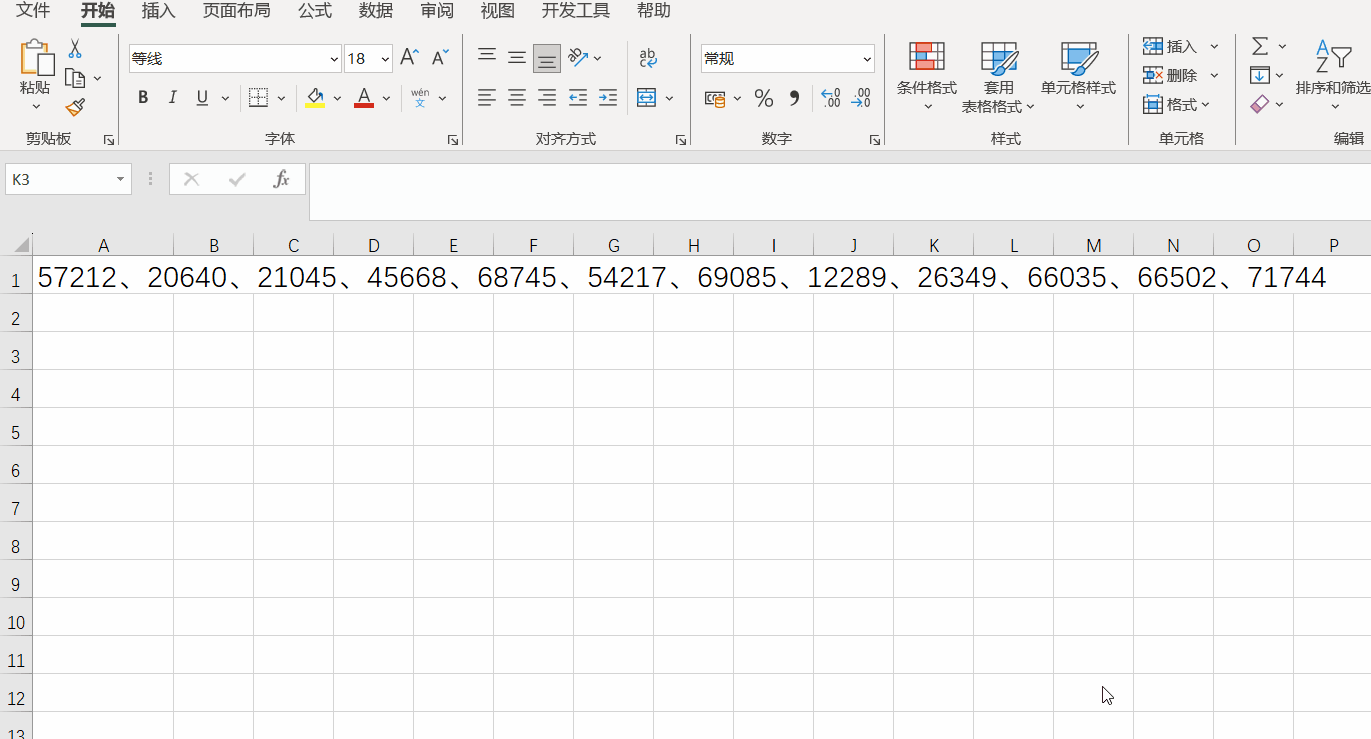Switch to the 数据 ribbon tab
The height and width of the screenshot is (739, 1371).
click(x=375, y=11)
